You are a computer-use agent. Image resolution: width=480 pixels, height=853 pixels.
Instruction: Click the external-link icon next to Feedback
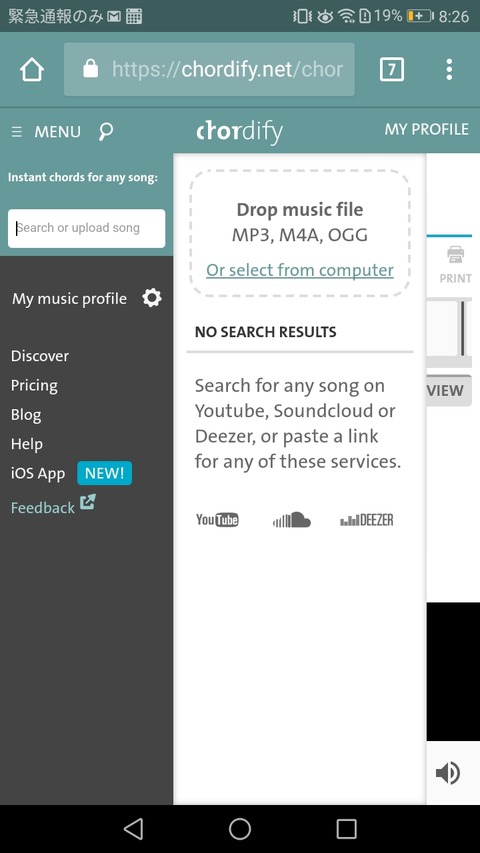point(88,502)
